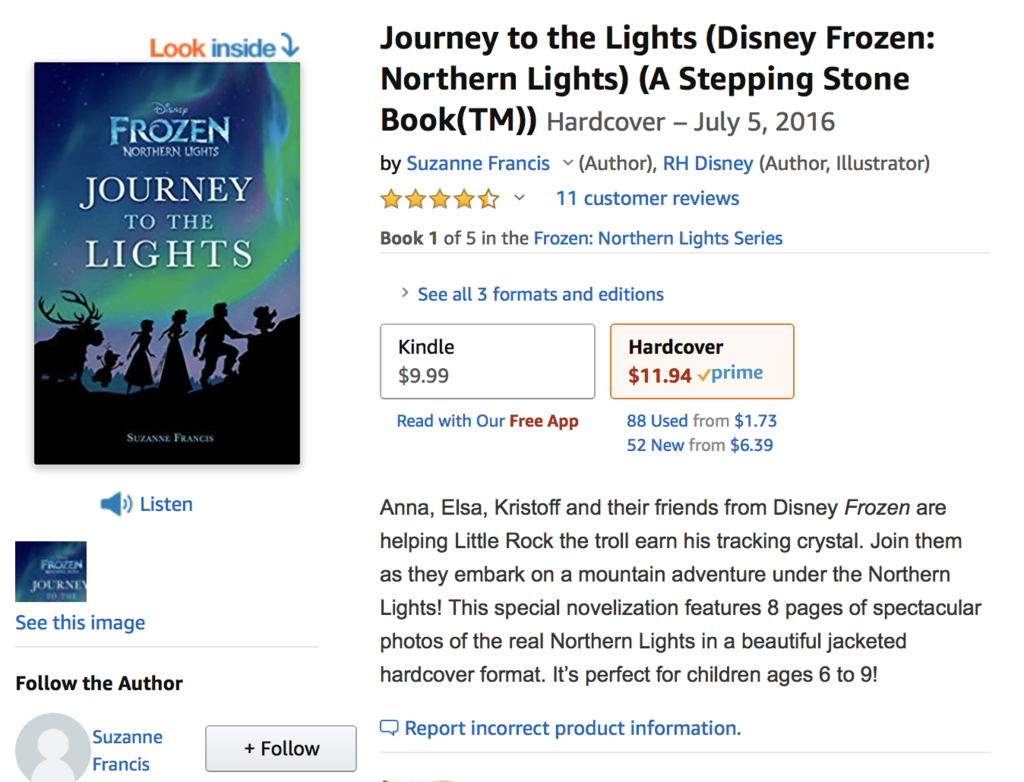Select the Hardcover format option

[701, 361]
